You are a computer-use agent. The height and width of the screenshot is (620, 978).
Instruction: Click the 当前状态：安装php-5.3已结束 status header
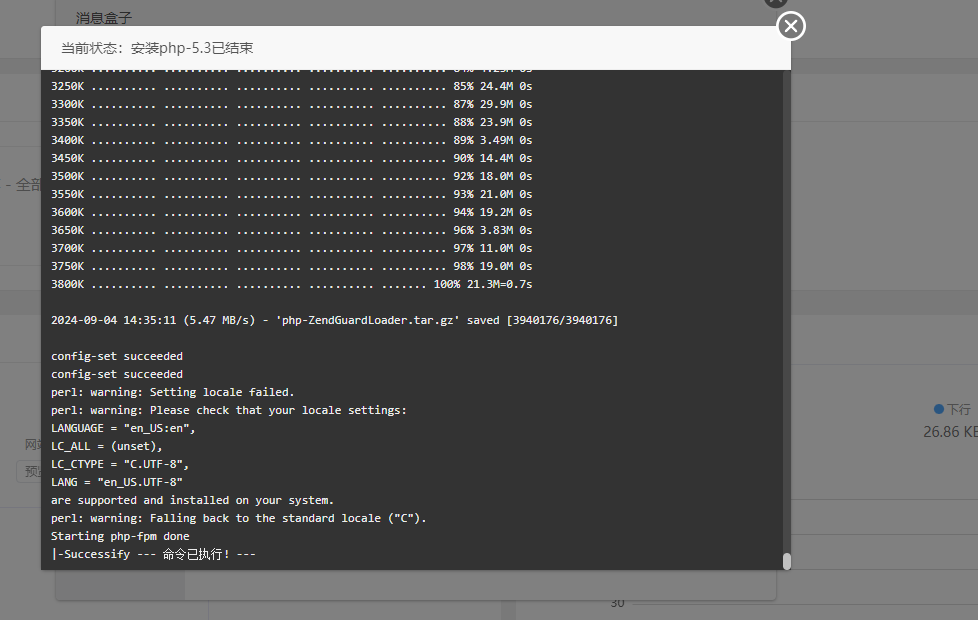(157, 48)
